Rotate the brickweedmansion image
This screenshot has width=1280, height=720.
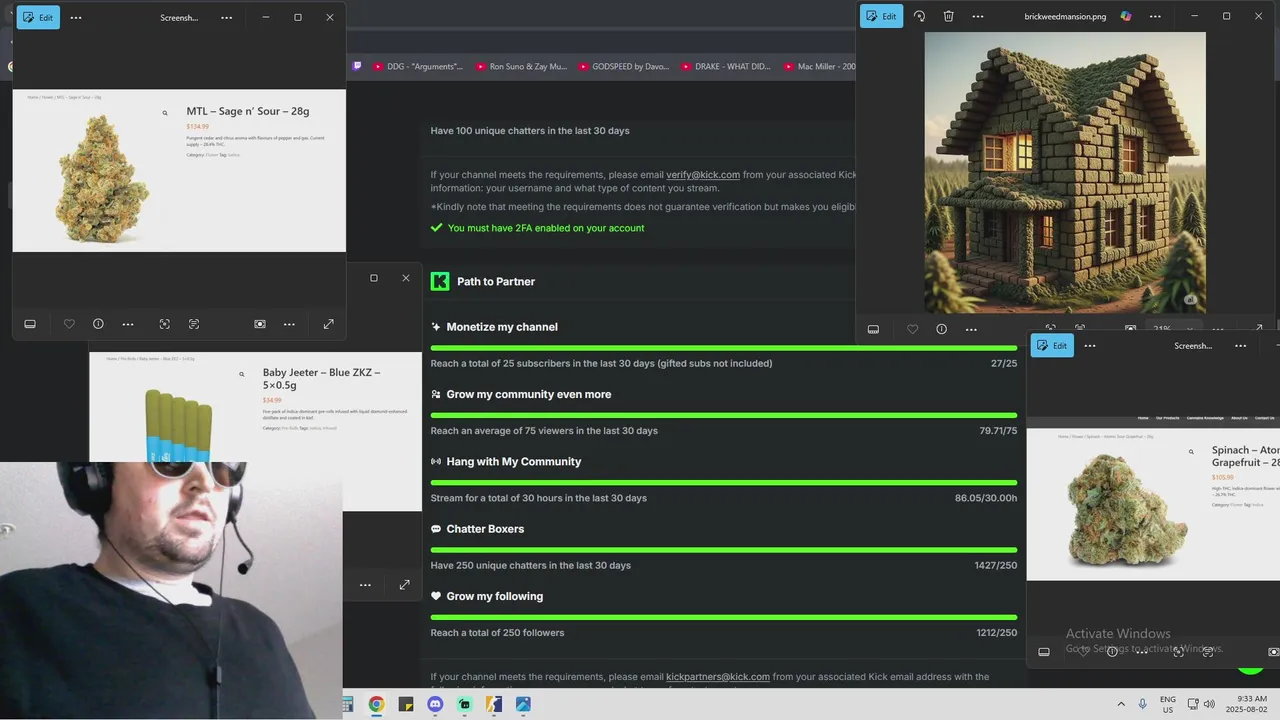click(x=920, y=16)
